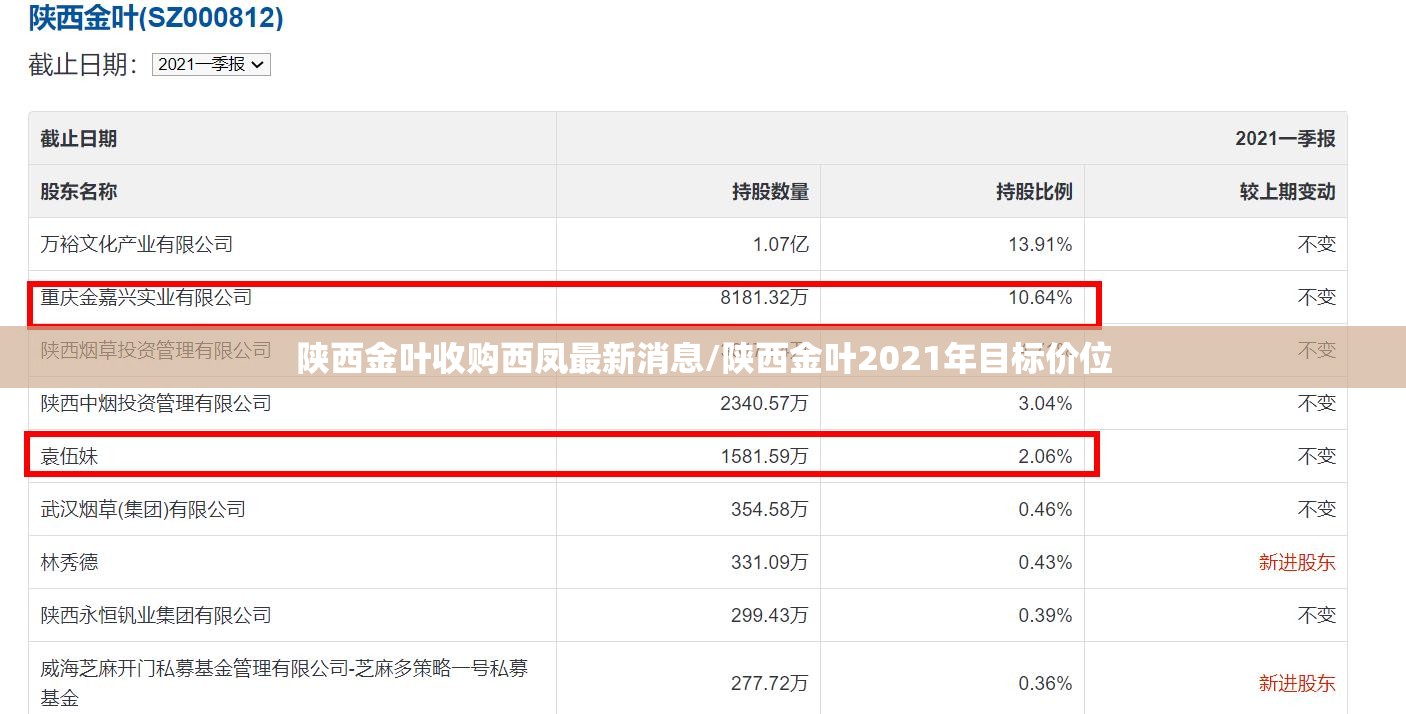
Task: Select 新进股东 in the 277.72万 row
Action: 1297,683
